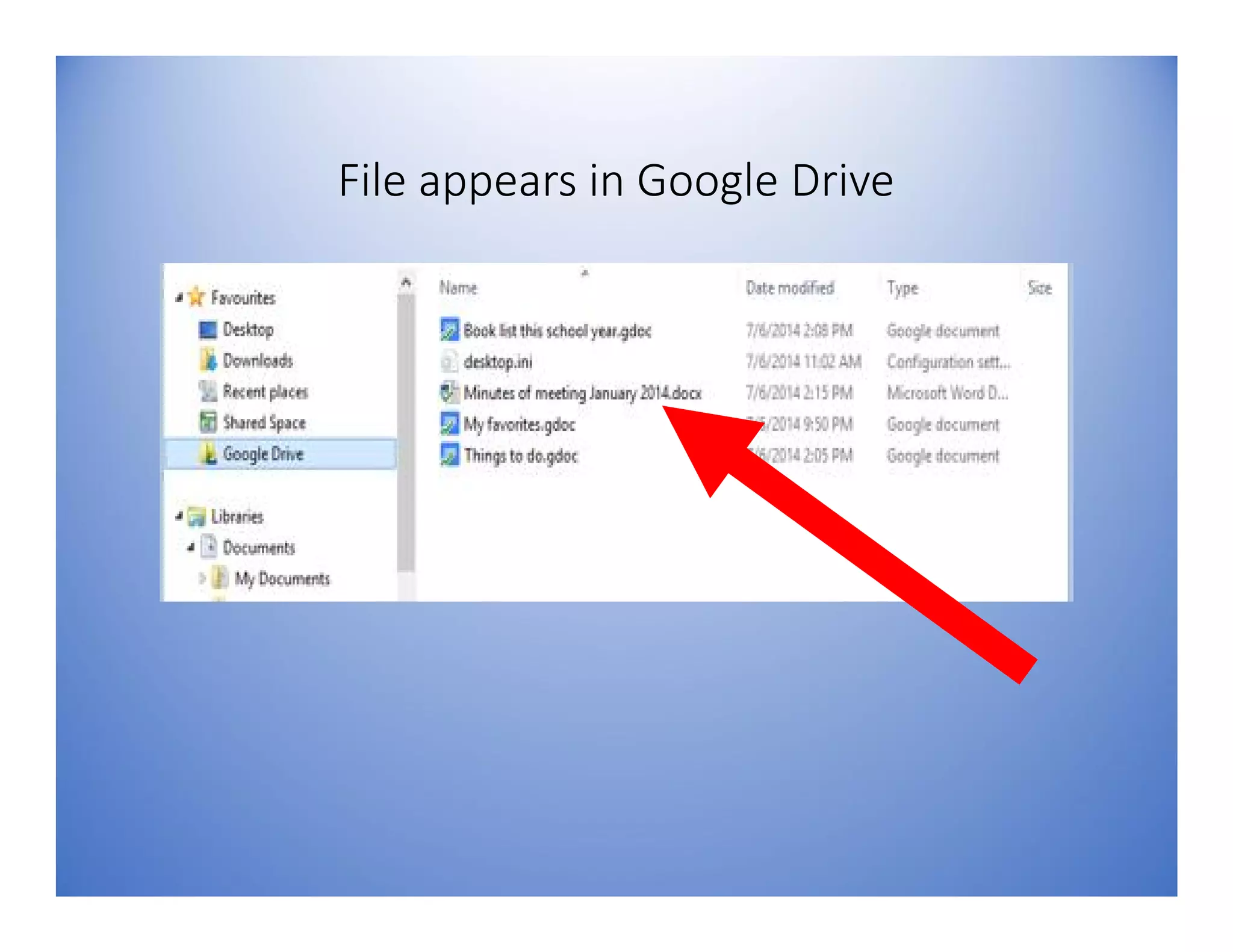Collapse the Documents library node
This screenshot has height=952, width=1233.
pos(191,547)
